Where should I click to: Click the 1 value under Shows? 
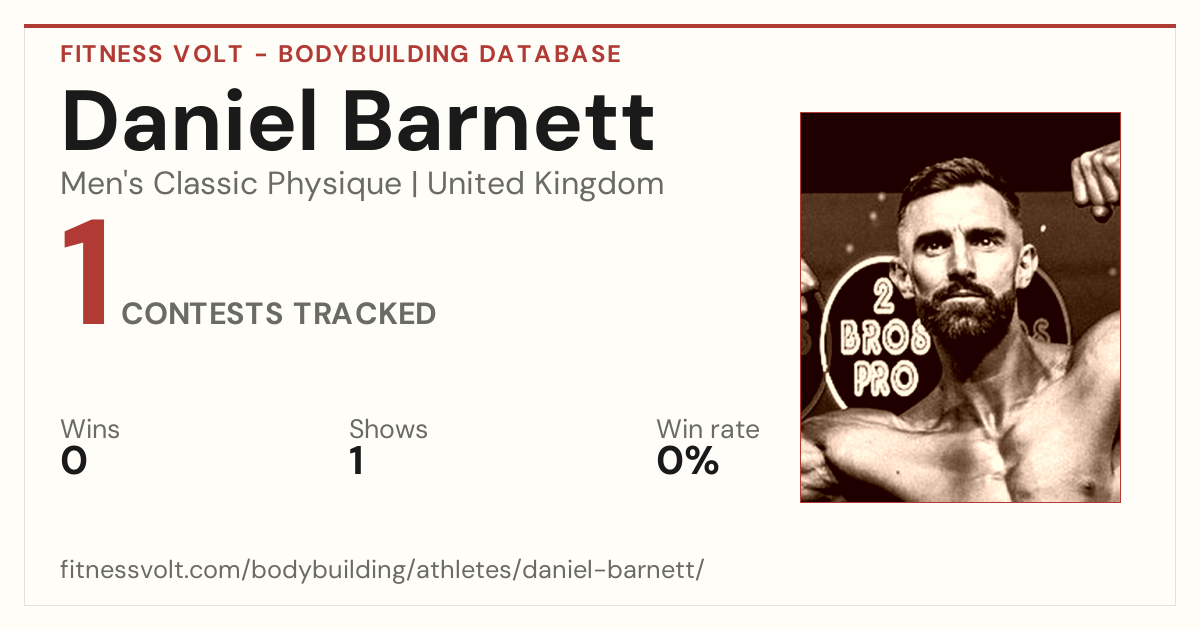pos(356,461)
